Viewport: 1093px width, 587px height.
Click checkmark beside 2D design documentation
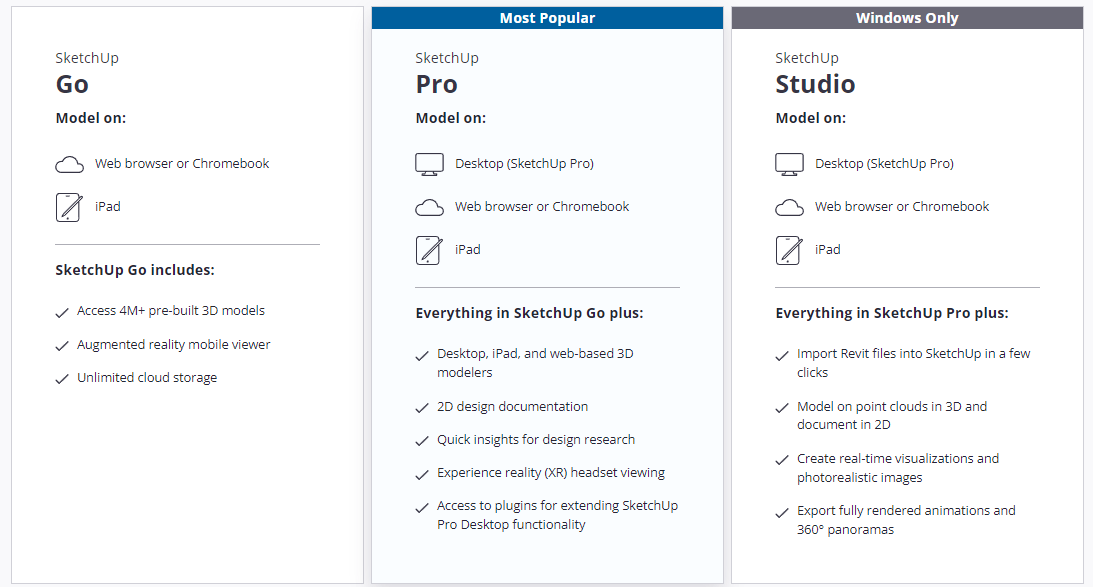tap(422, 408)
